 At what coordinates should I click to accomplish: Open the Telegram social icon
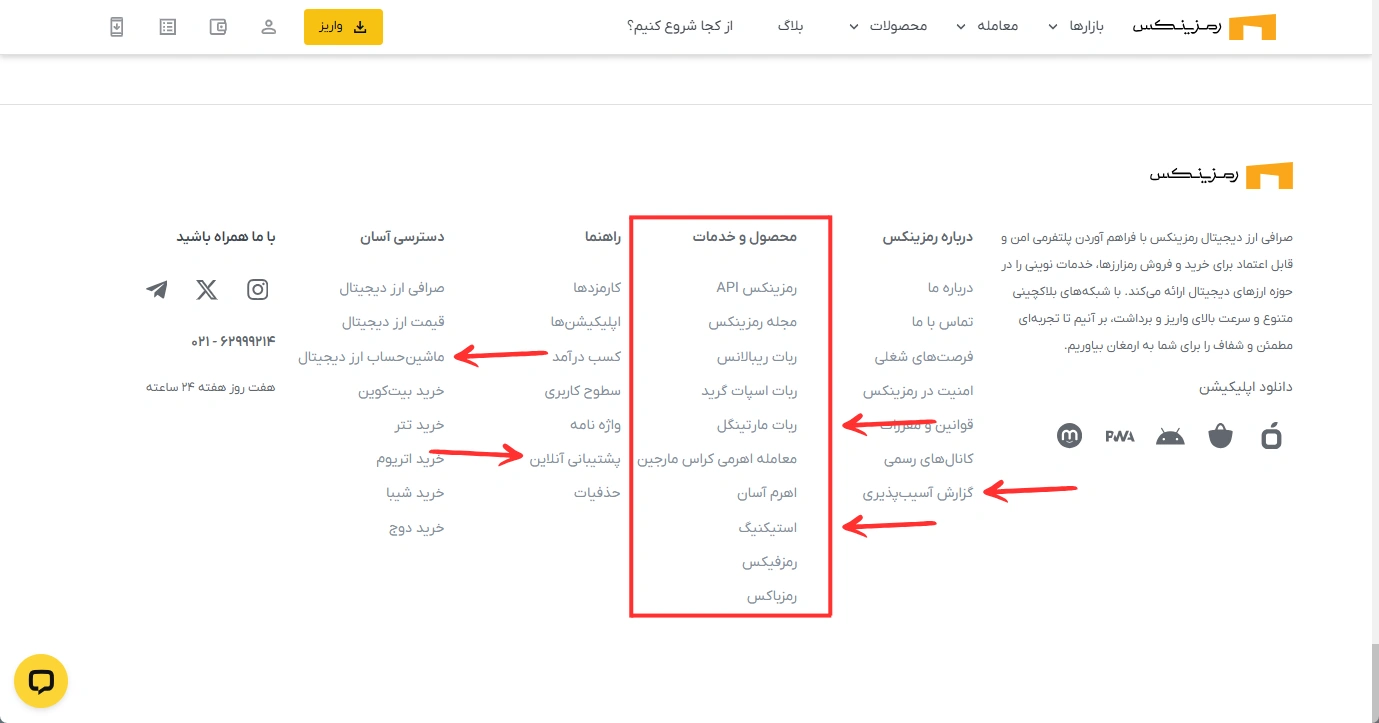point(157,290)
